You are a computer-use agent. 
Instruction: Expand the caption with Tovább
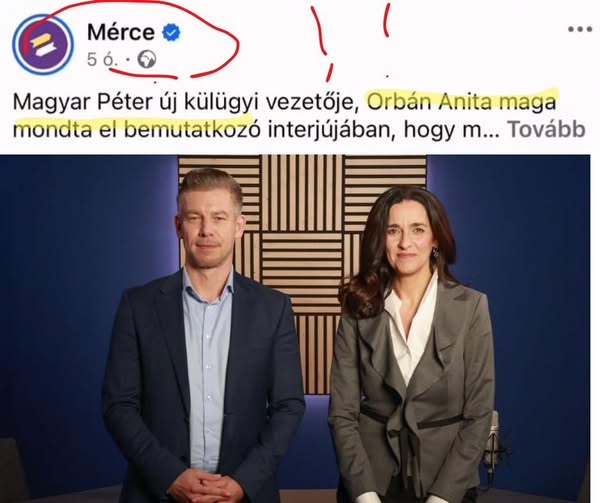point(546,130)
